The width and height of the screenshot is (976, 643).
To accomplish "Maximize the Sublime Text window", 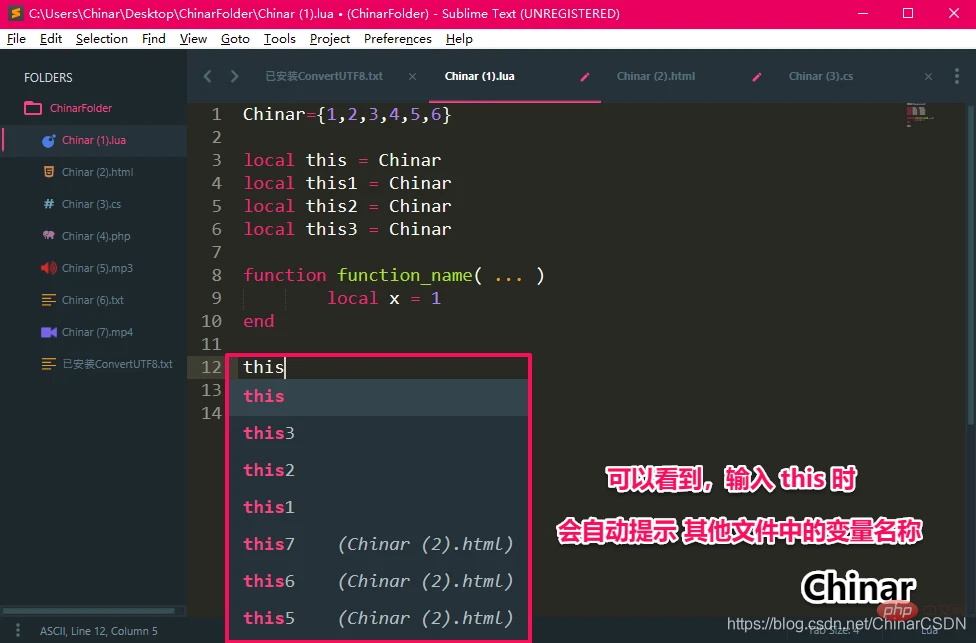I will (x=908, y=13).
